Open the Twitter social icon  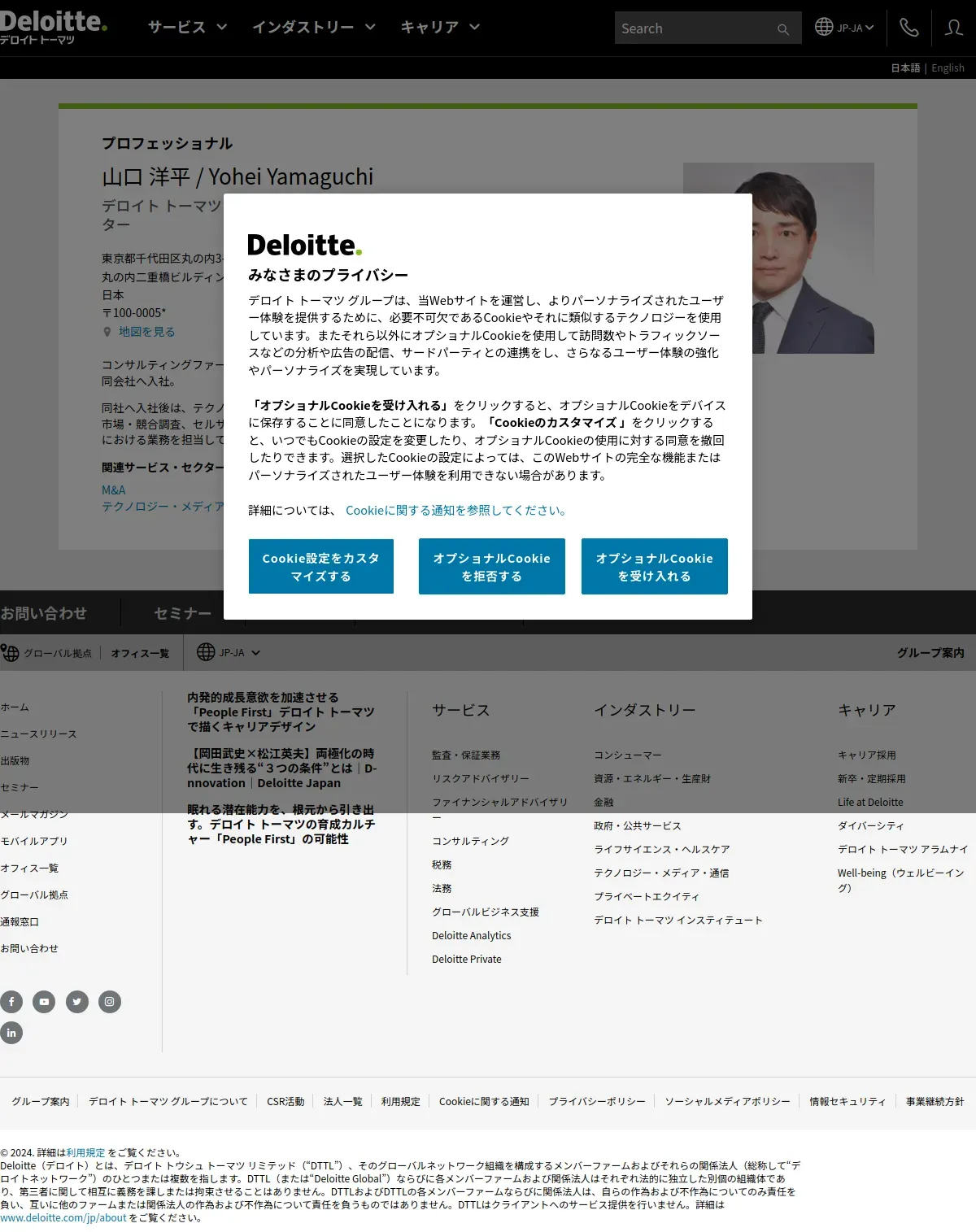coord(77,1002)
